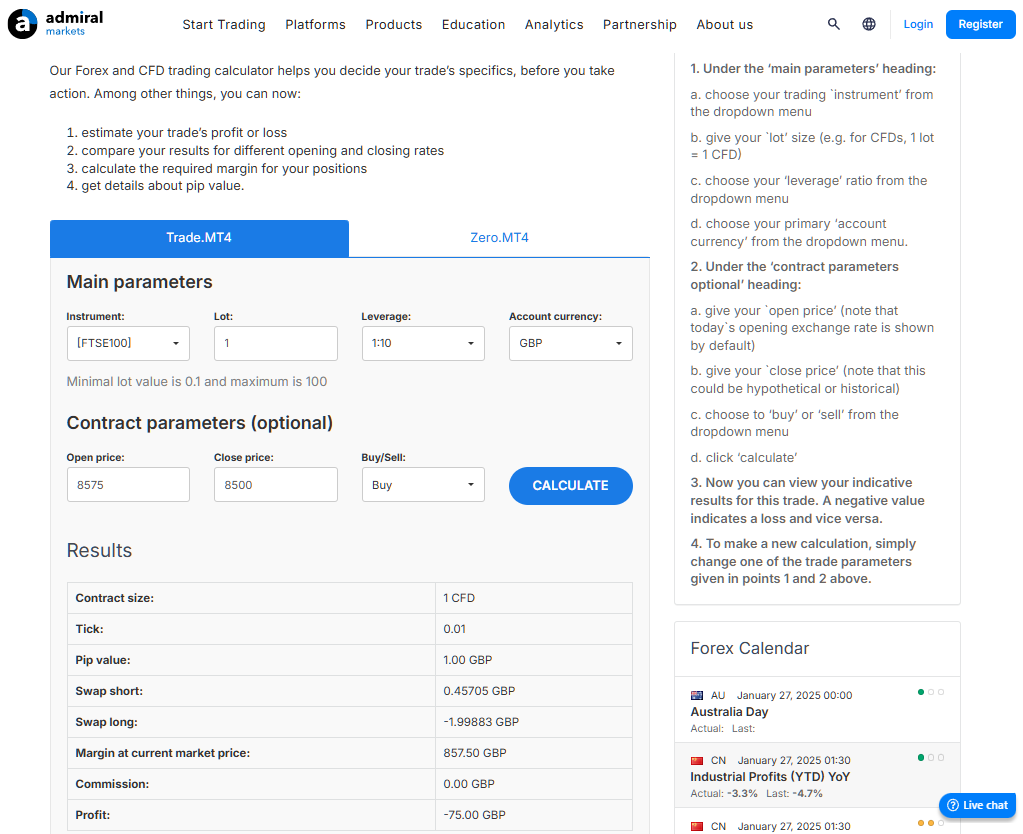This screenshot has width=1023, height=834.
Task: Expand the Instrument FTSE100 dropdown
Action: pyautogui.click(x=128, y=343)
